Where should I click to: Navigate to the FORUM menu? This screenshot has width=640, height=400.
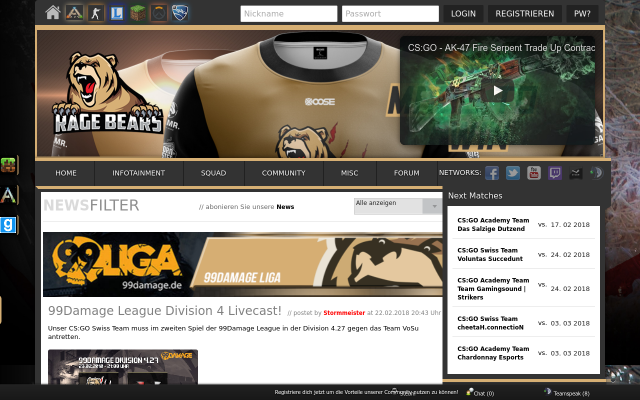click(x=407, y=173)
